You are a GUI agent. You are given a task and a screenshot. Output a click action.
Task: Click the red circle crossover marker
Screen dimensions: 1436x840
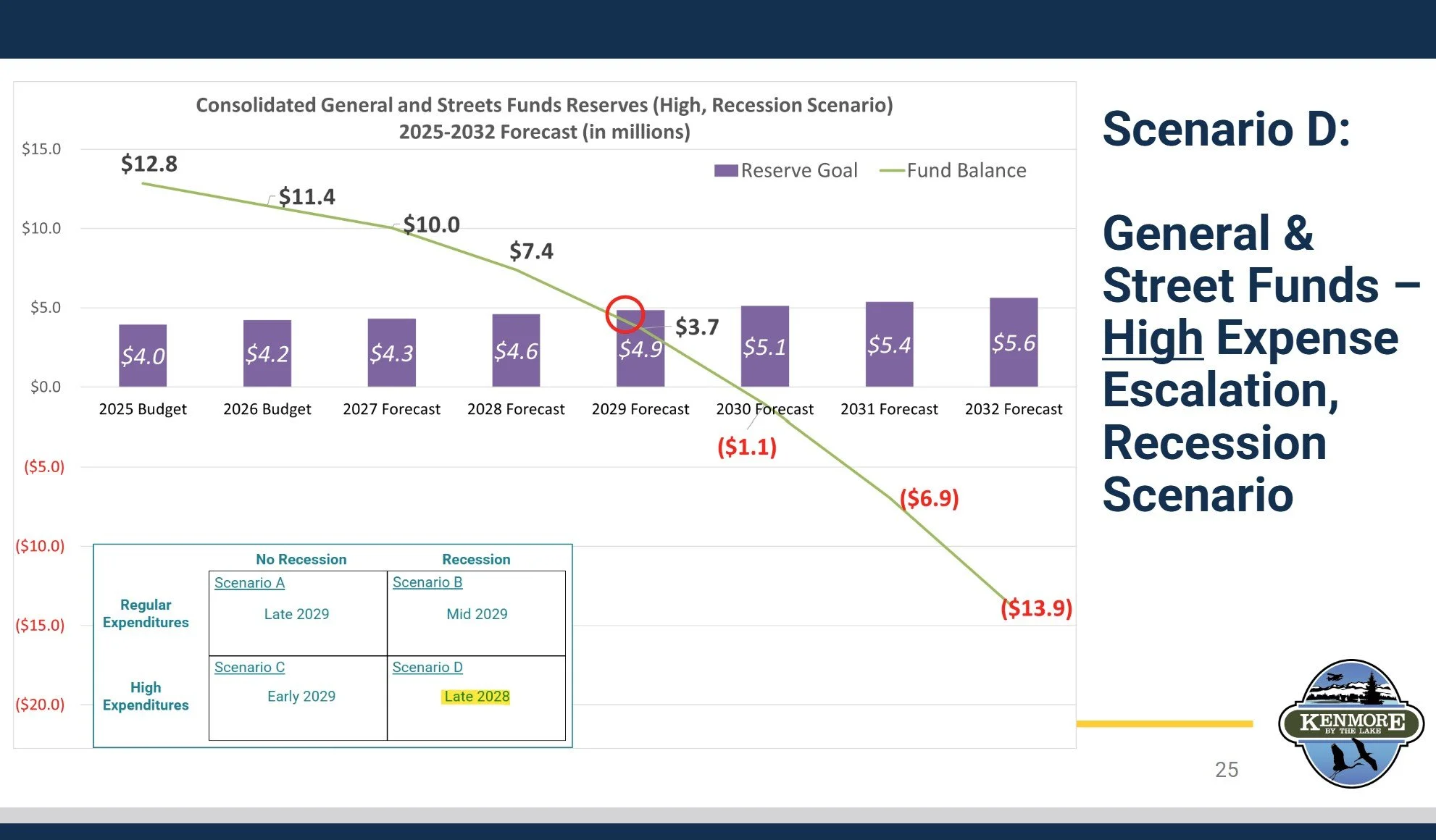[x=625, y=314]
